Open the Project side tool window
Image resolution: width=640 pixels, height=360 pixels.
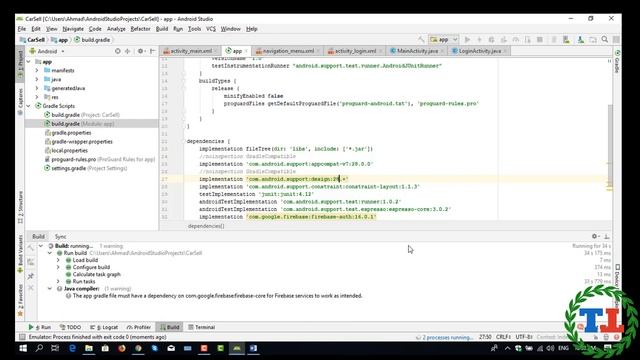(20, 64)
